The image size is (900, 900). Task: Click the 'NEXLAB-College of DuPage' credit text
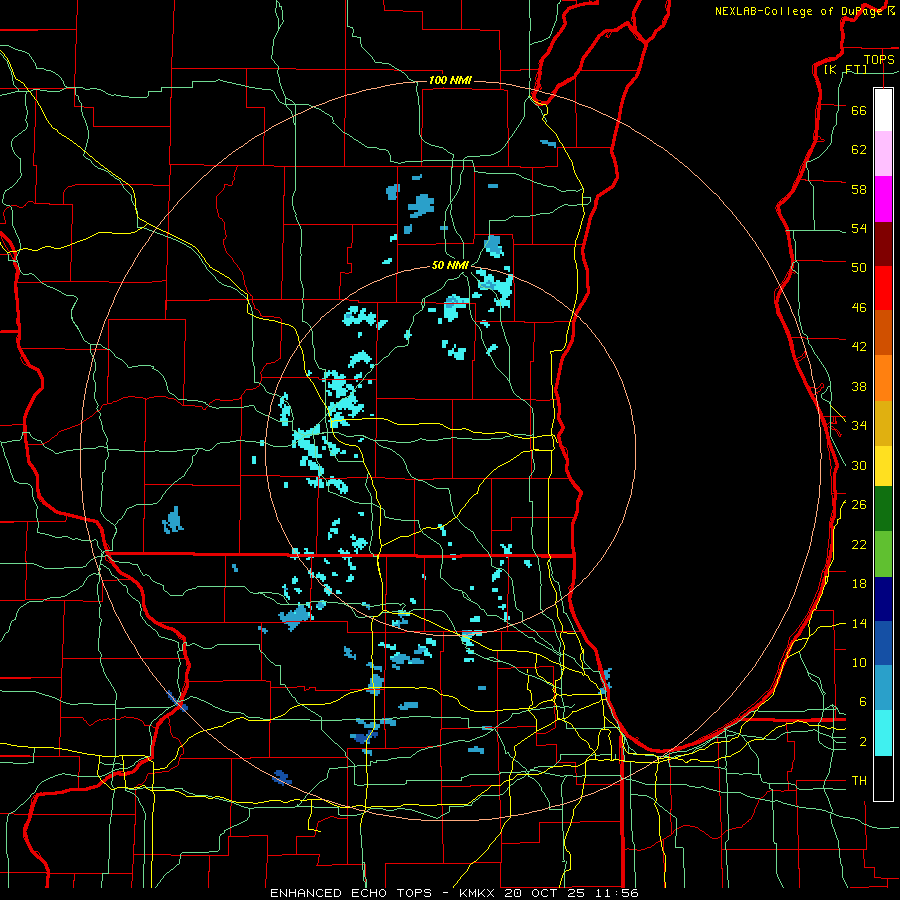[801, 11]
